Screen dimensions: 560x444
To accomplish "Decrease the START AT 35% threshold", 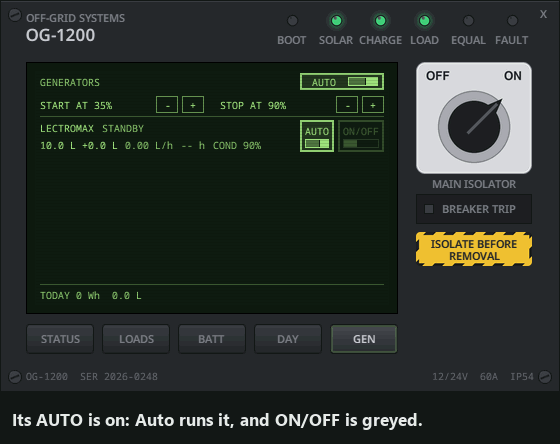I will tap(167, 105).
